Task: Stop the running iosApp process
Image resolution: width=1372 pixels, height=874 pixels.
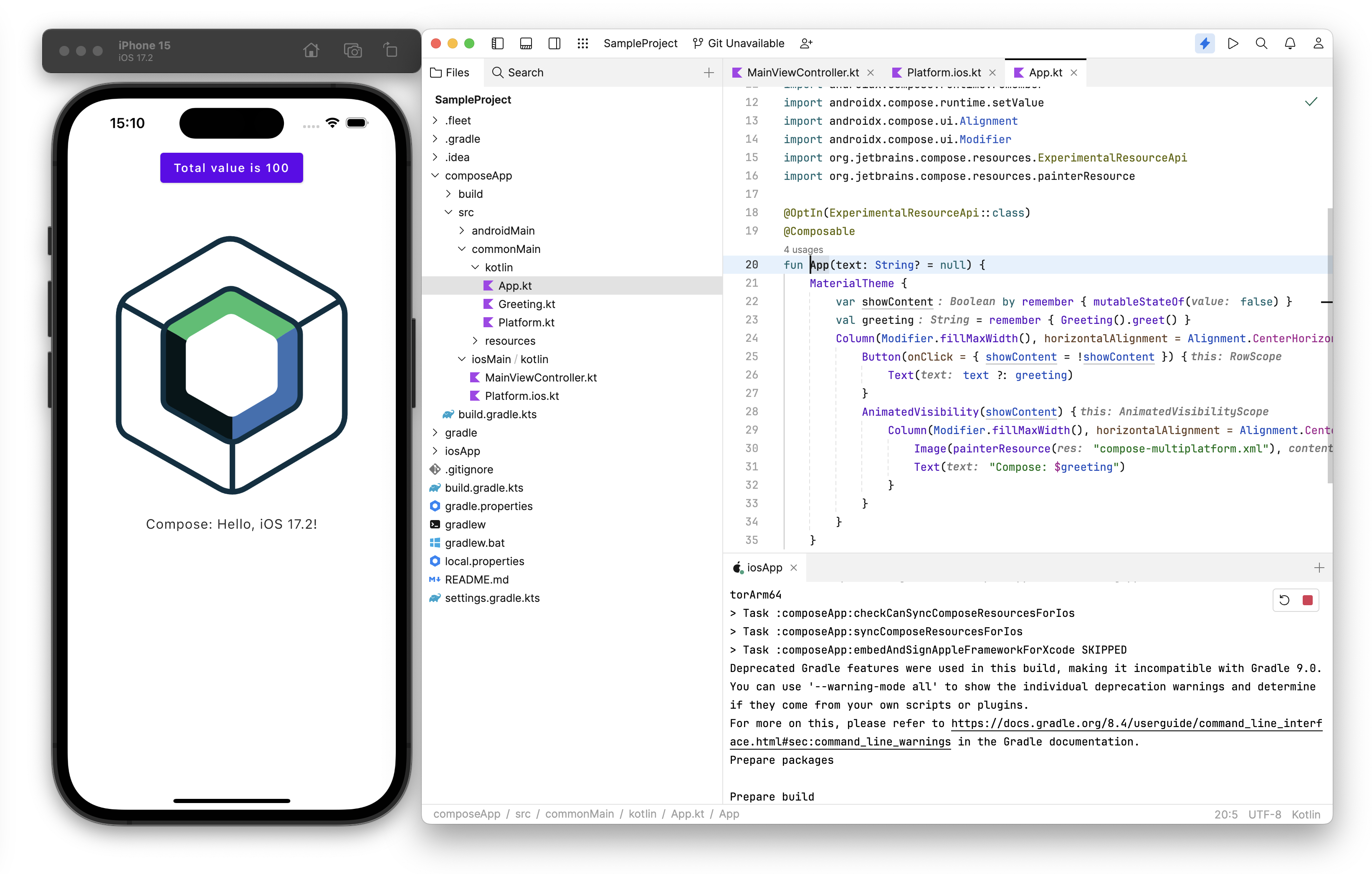Action: (x=1308, y=600)
